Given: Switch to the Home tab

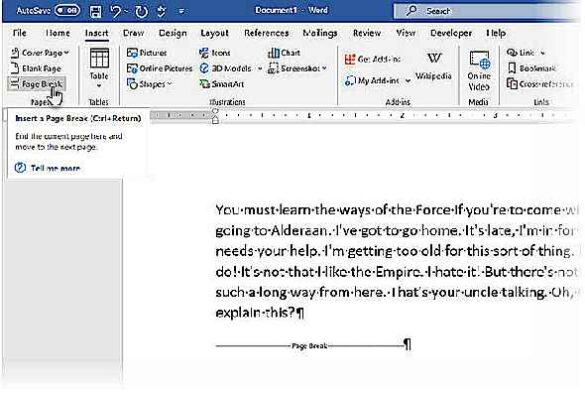Looking at the screenshot, I should pyautogui.click(x=57, y=33).
